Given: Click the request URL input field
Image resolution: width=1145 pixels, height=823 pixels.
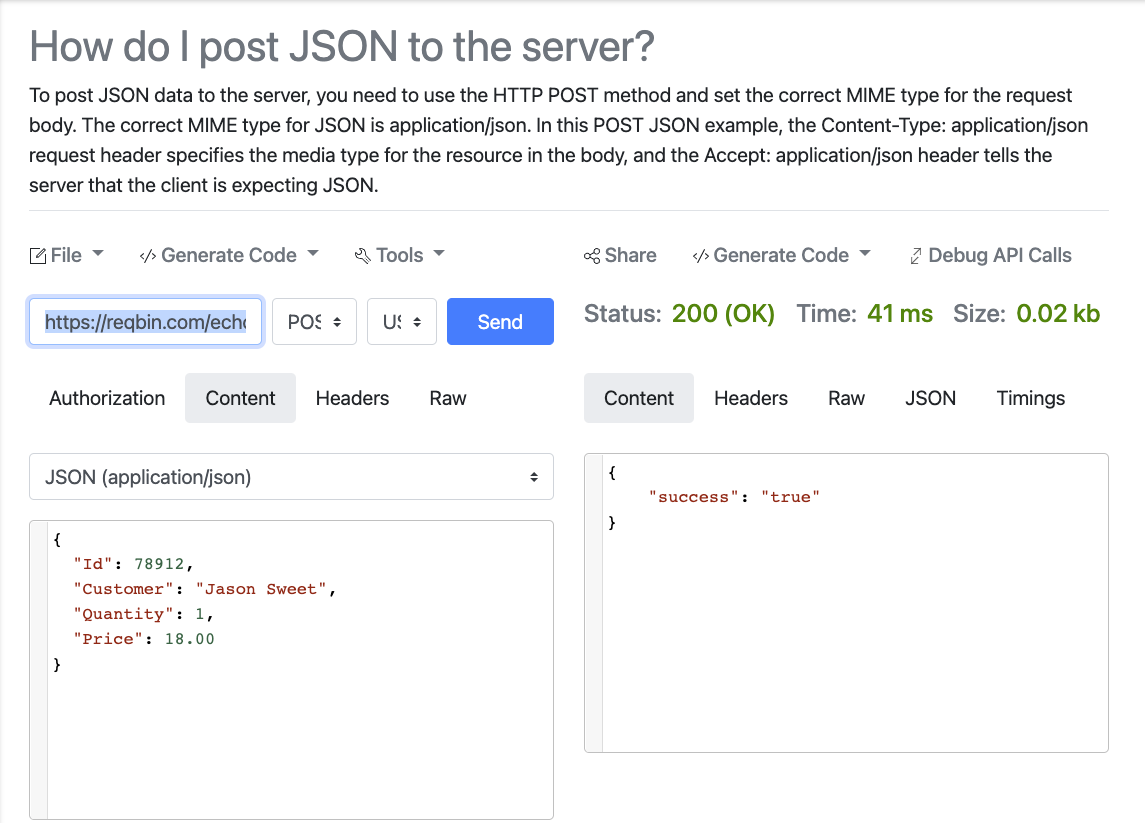Looking at the screenshot, I should (145, 321).
